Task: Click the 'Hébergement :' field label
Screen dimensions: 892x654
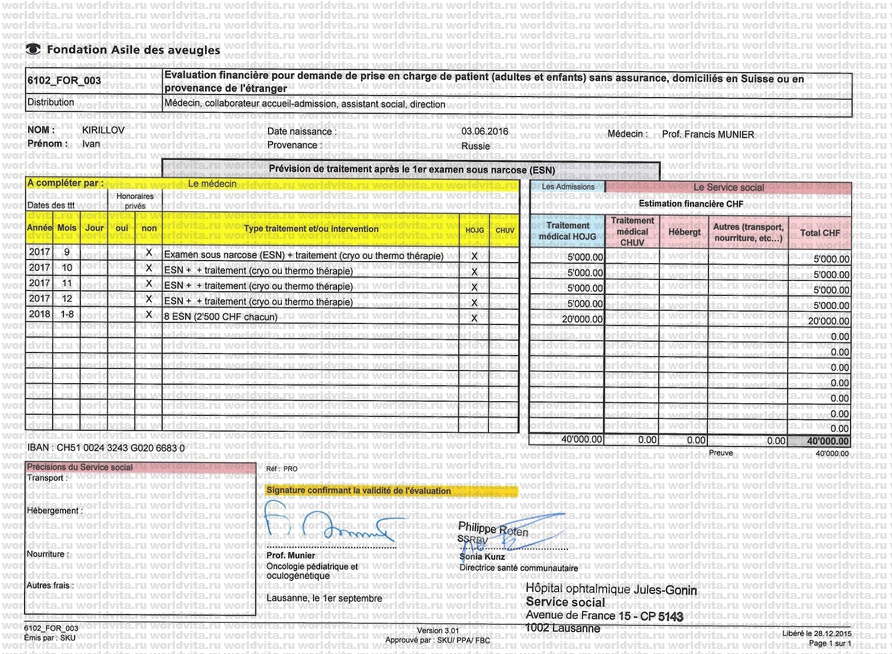Action: [55, 511]
